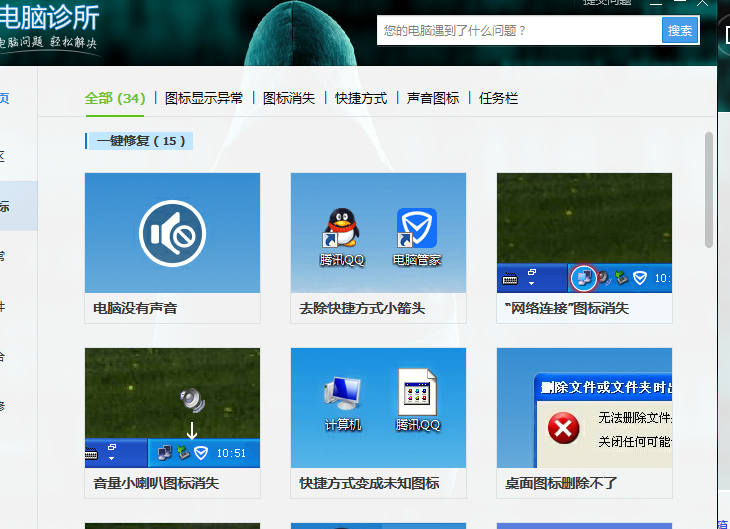Click the grey speaker icon above the arrow
This screenshot has height=529, width=730.
coord(192,401)
